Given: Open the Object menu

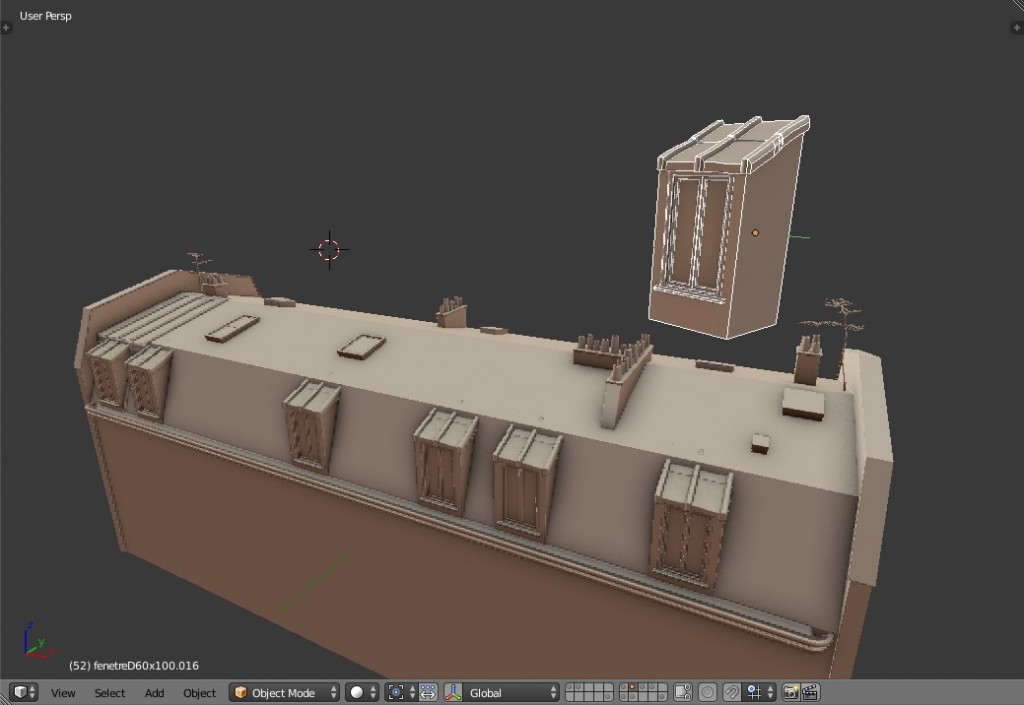Looking at the screenshot, I should click(x=199, y=692).
